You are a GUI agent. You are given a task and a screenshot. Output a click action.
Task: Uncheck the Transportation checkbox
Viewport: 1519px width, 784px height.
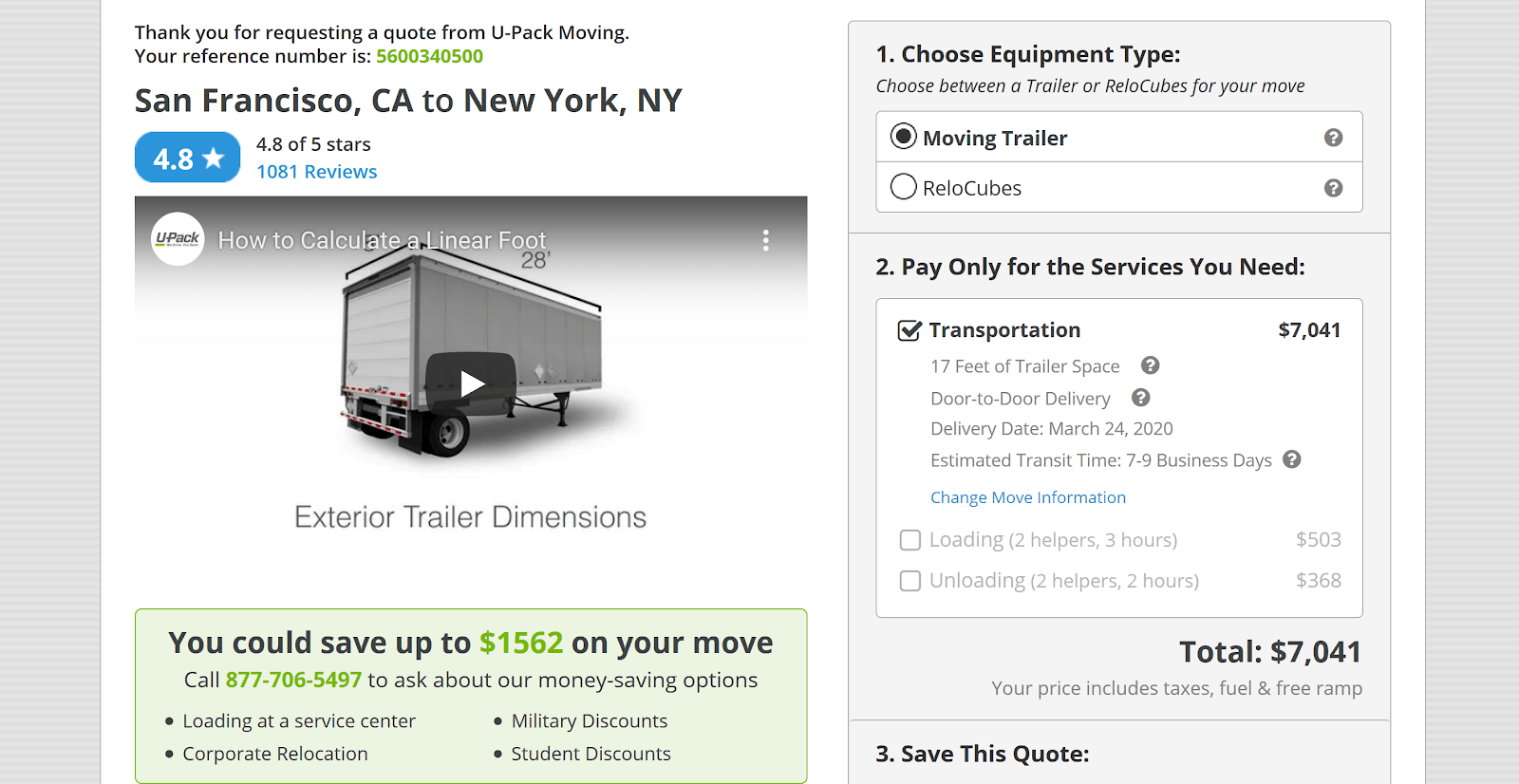[910, 330]
